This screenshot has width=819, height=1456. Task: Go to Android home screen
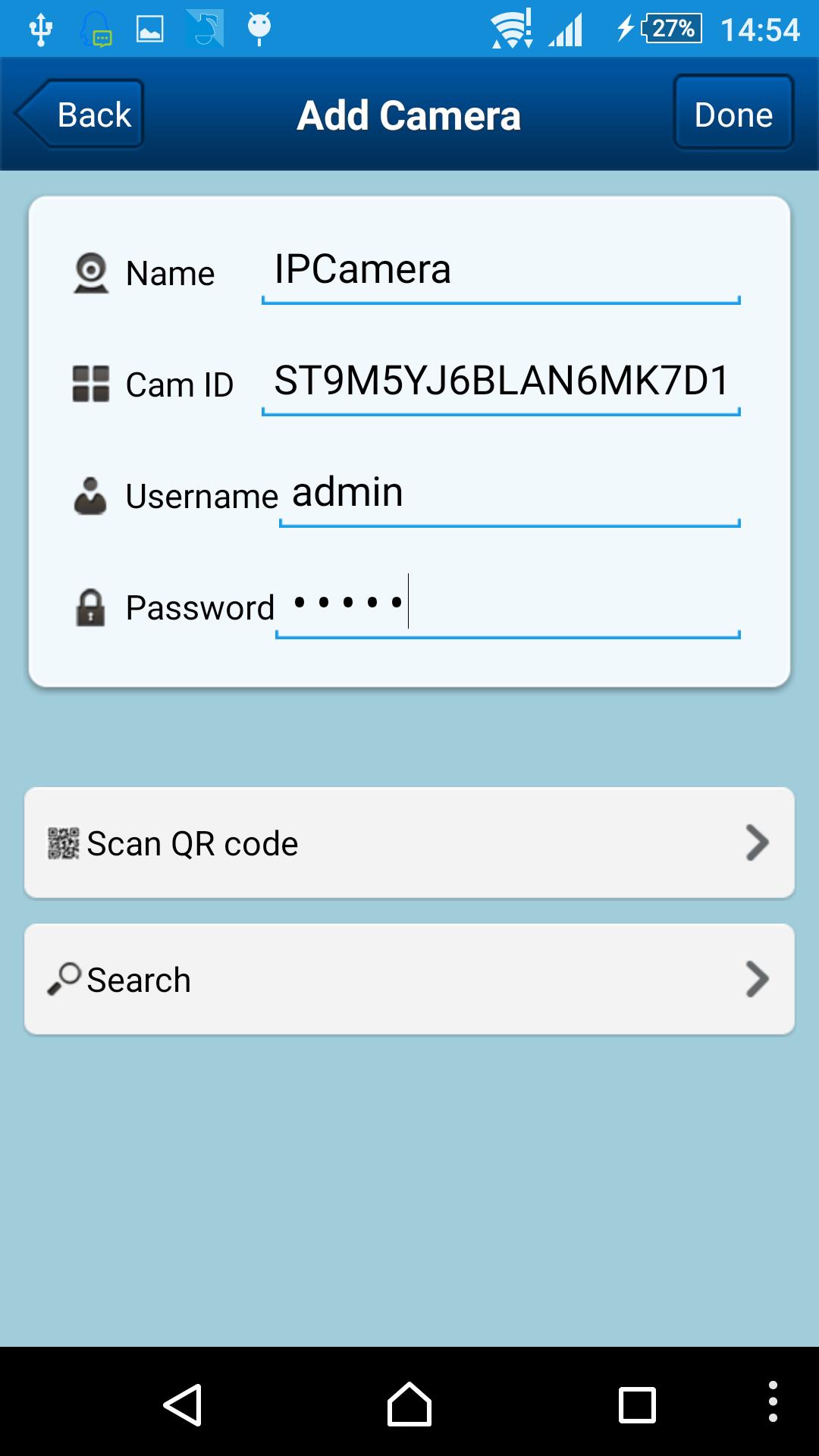409,1404
